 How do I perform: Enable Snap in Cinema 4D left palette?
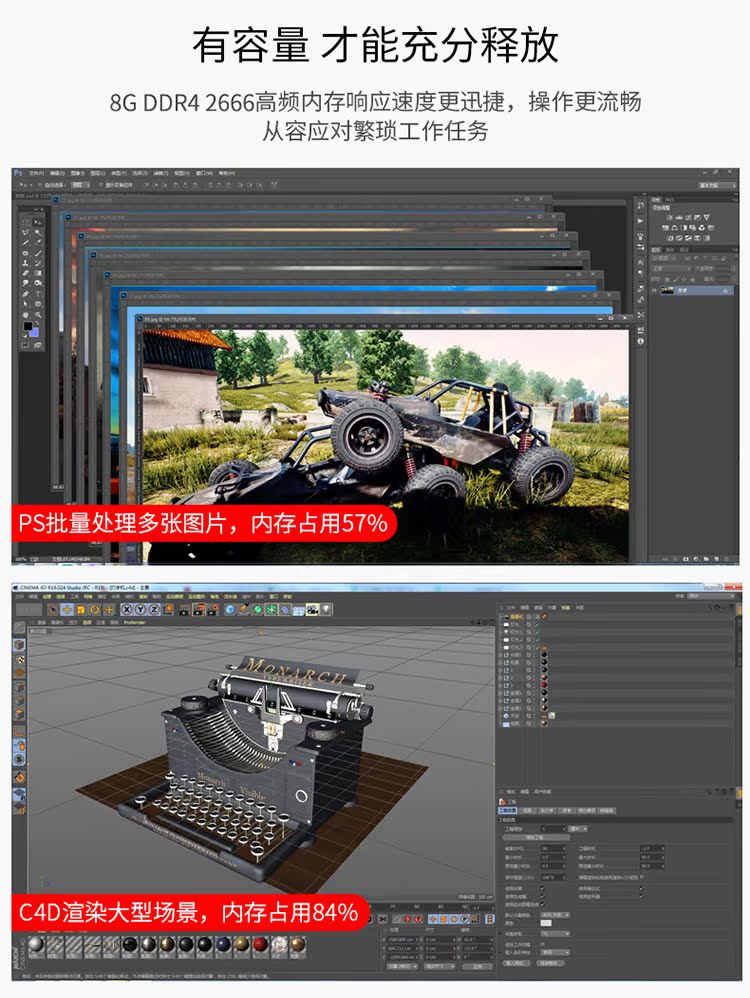[x=20, y=777]
